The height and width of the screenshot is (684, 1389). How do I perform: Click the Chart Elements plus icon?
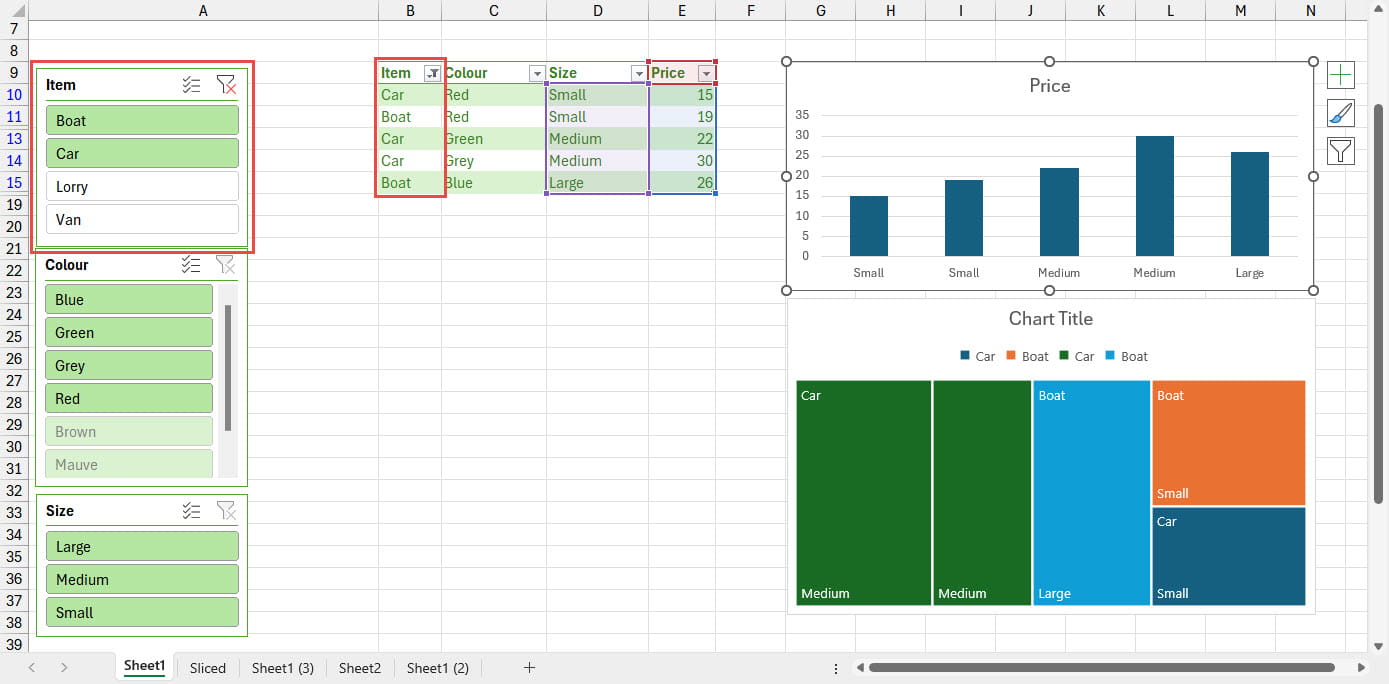pyautogui.click(x=1340, y=75)
